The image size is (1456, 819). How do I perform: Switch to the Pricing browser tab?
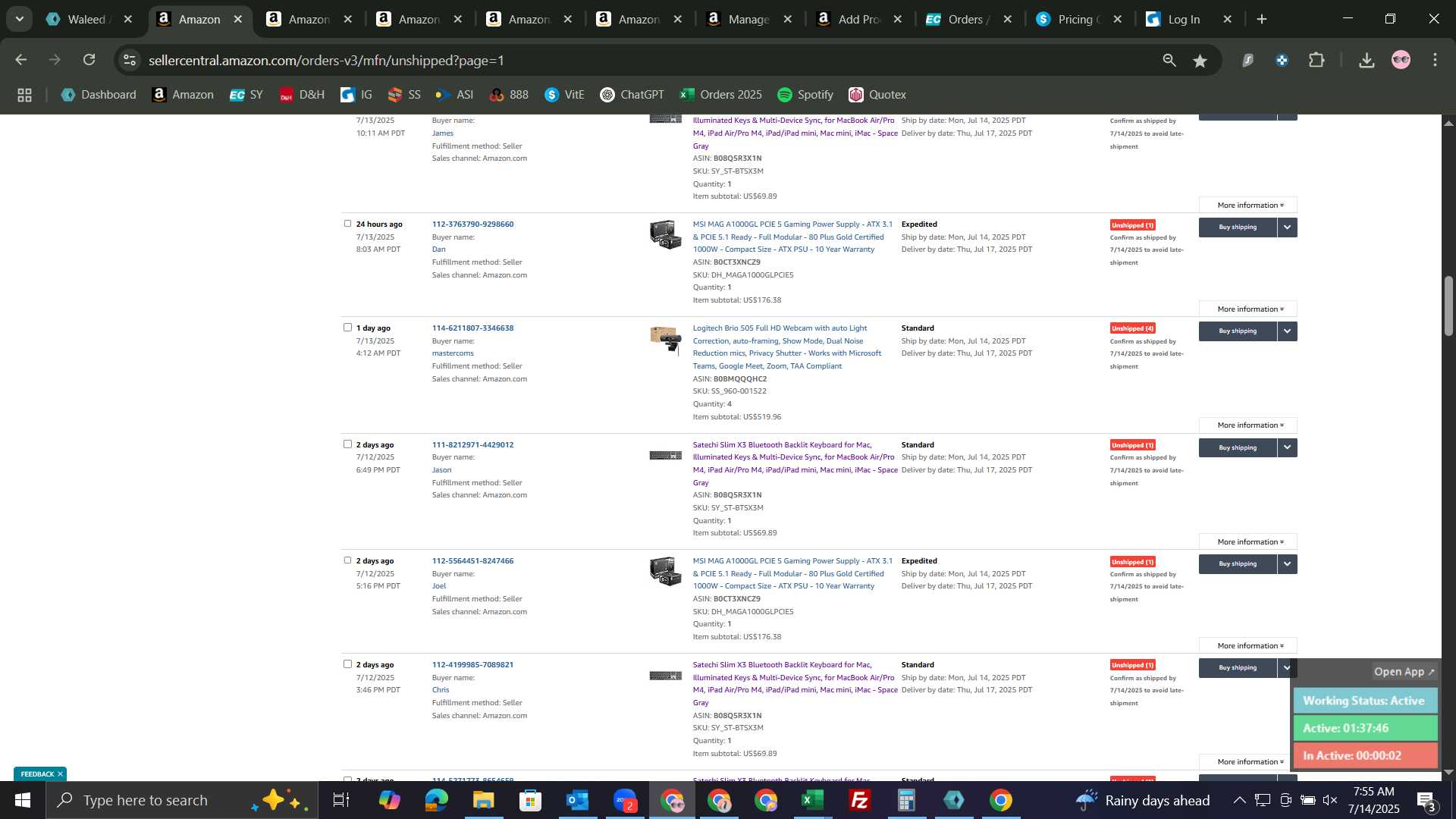point(1078,20)
